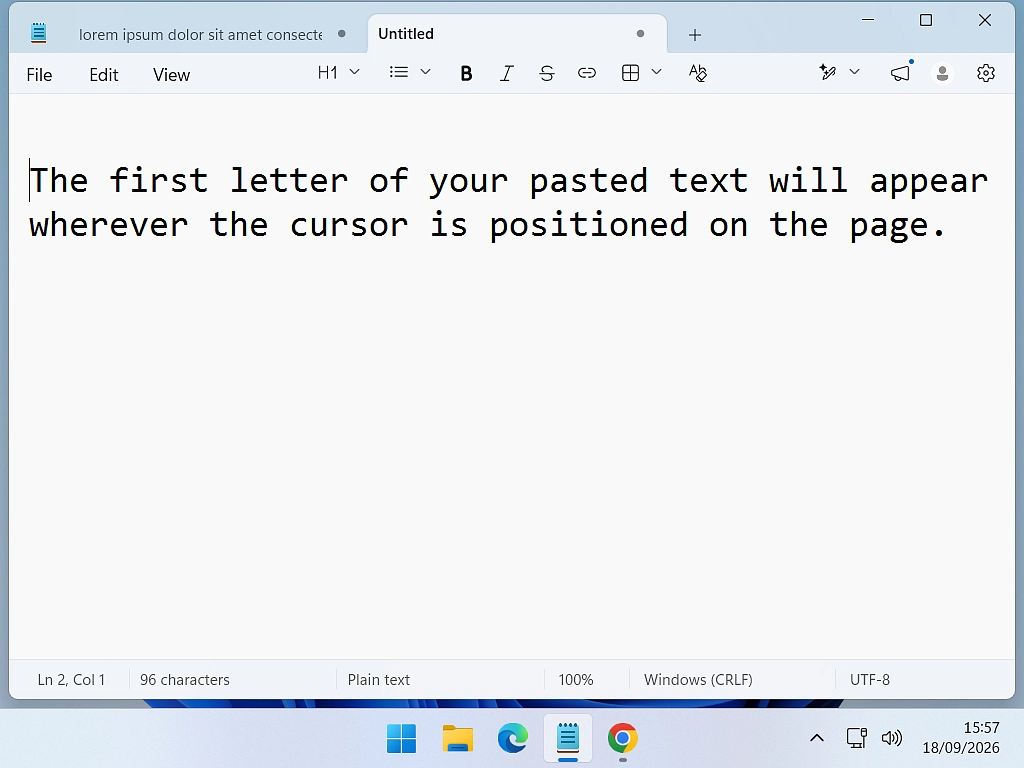Open Google Chrome from the taskbar
Screen dimensions: 1024x768
(622, 739)
